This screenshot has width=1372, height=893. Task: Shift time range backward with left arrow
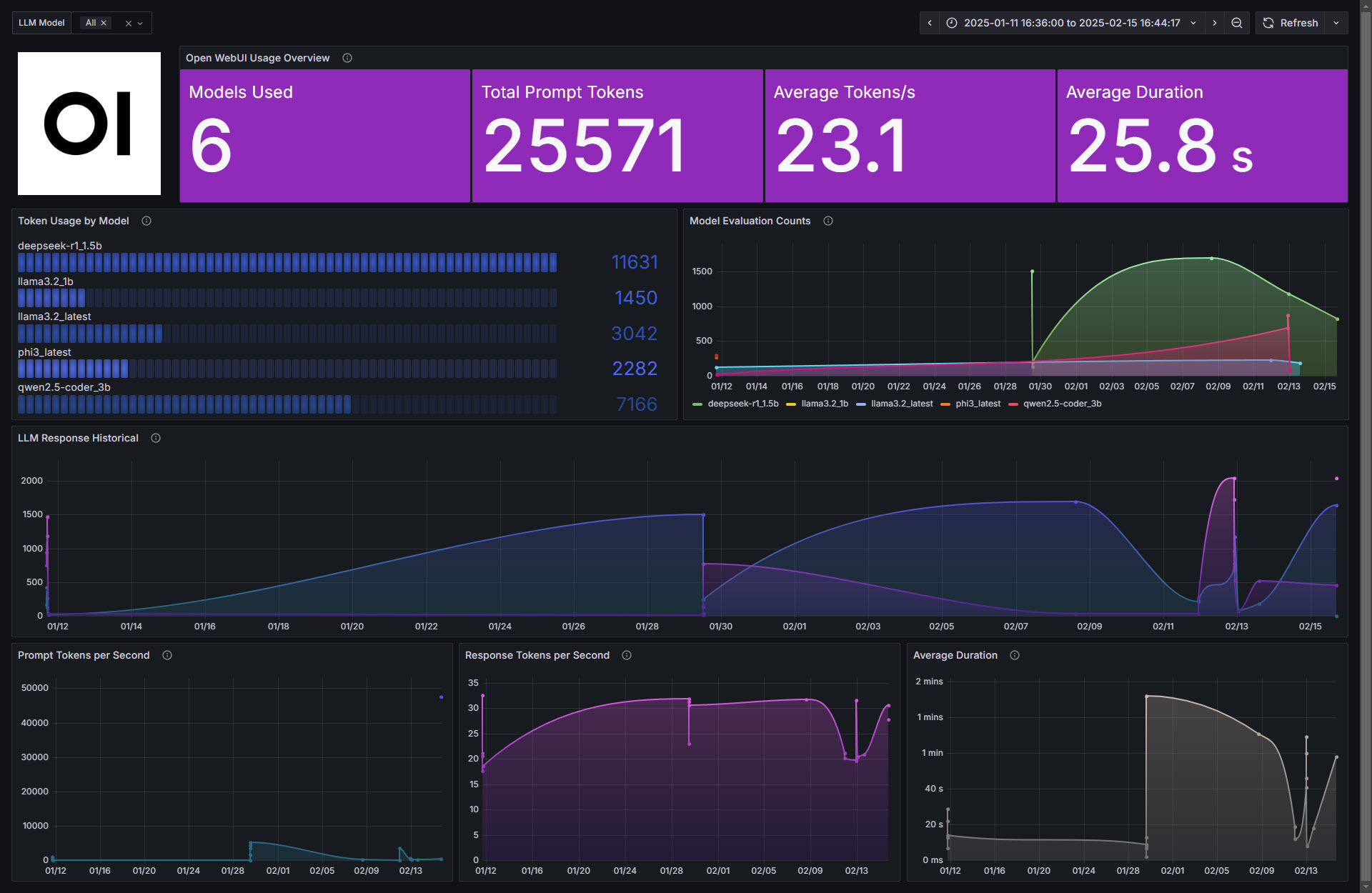930,23
